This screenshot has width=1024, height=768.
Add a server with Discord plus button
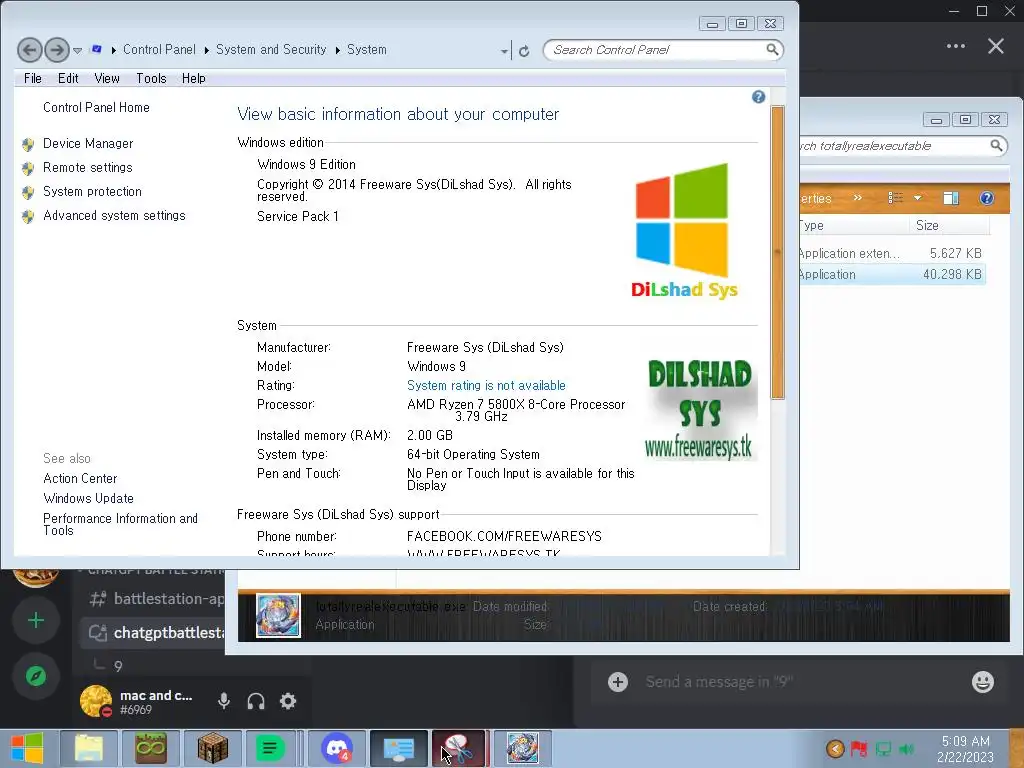click(x=36, y=620)
